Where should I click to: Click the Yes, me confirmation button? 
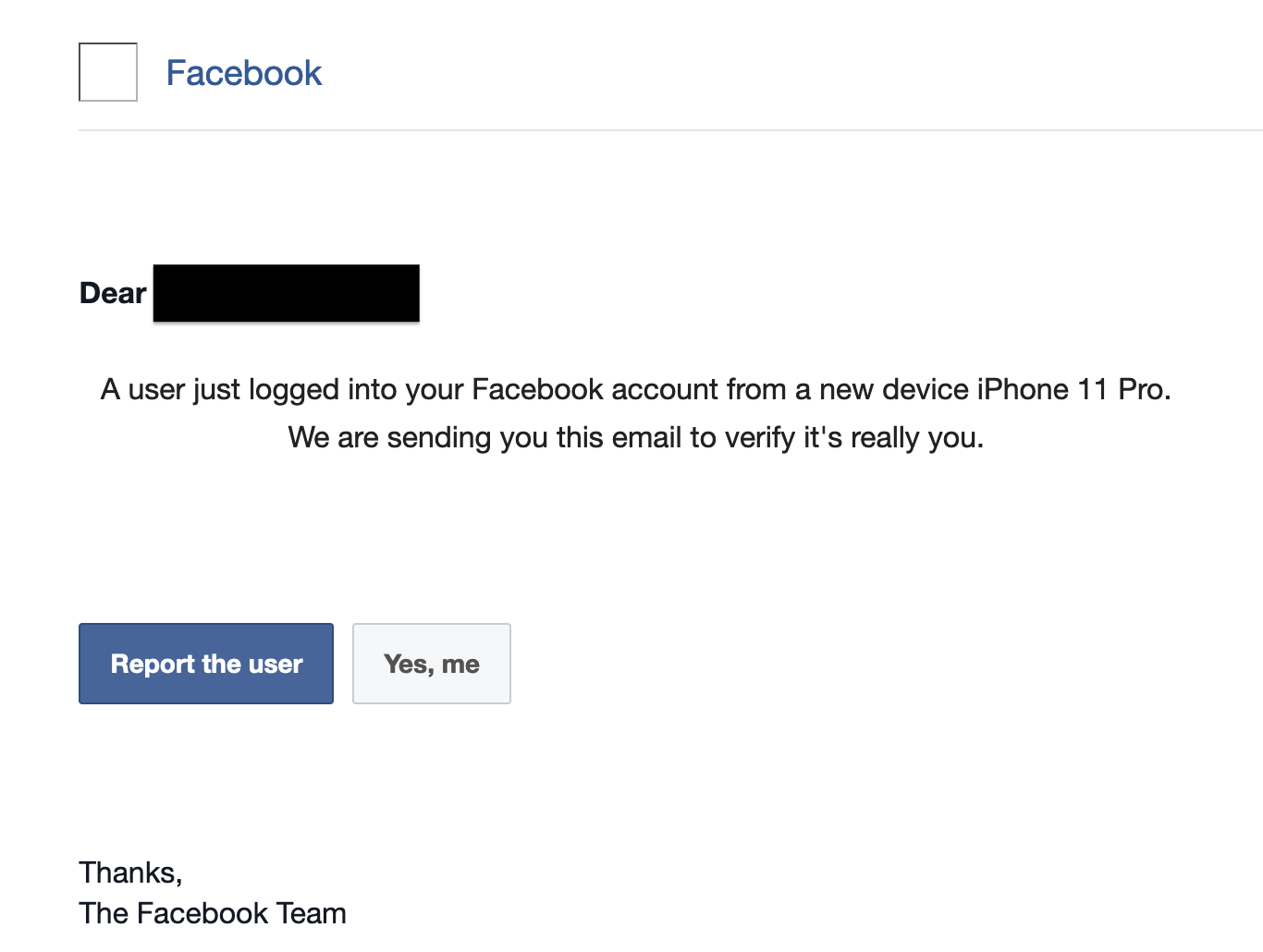coord(431,663)
